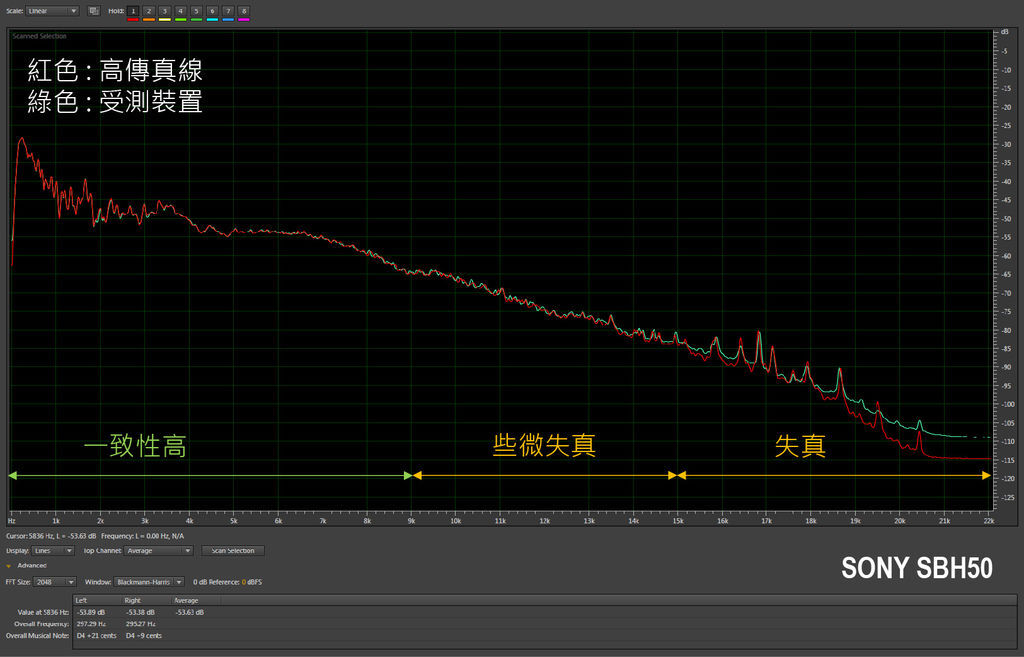Expand the Top Channel dropdown showing Average
This screenshot has width=1024, height=657.
point(159,550)
